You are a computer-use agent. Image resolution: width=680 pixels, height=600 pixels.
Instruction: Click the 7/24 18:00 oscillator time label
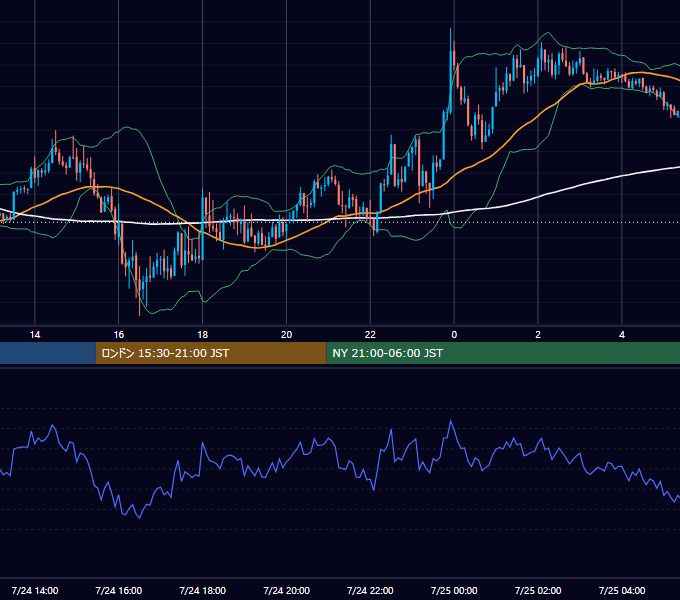click(203, 590)
